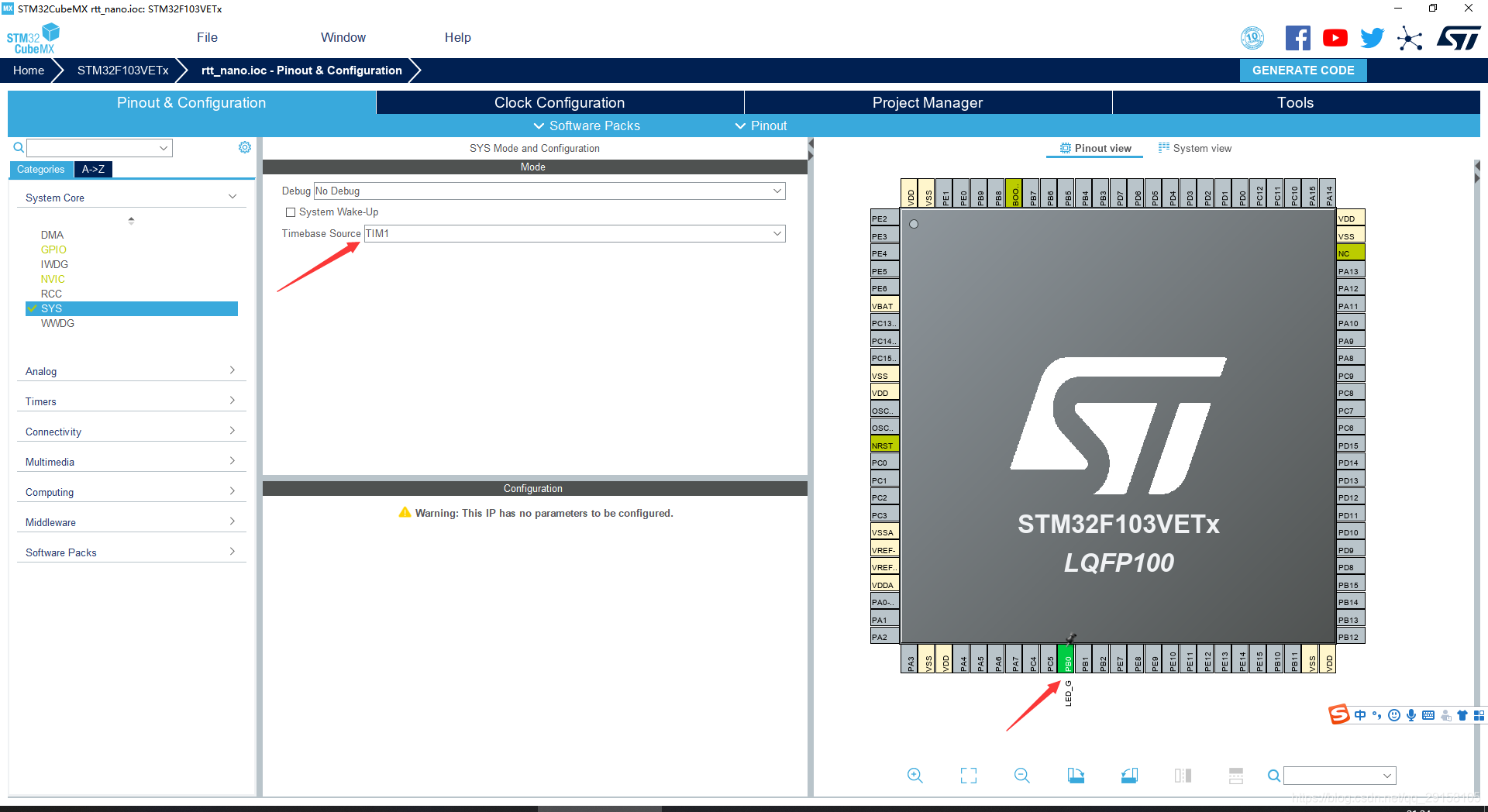1488x812 pixels.
Task: Switch to Pinout view toggle
Action: coord(1095,148)
